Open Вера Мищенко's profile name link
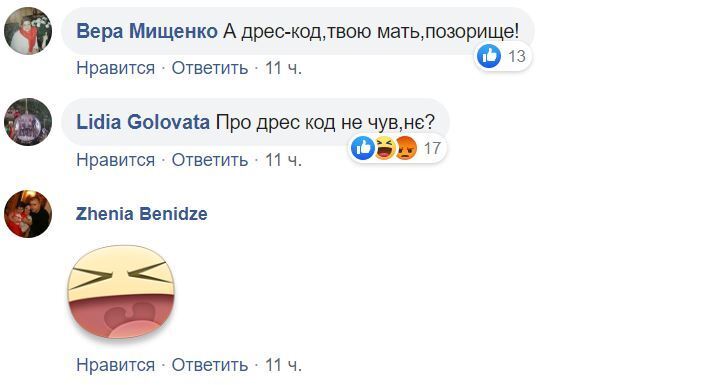 147,31
